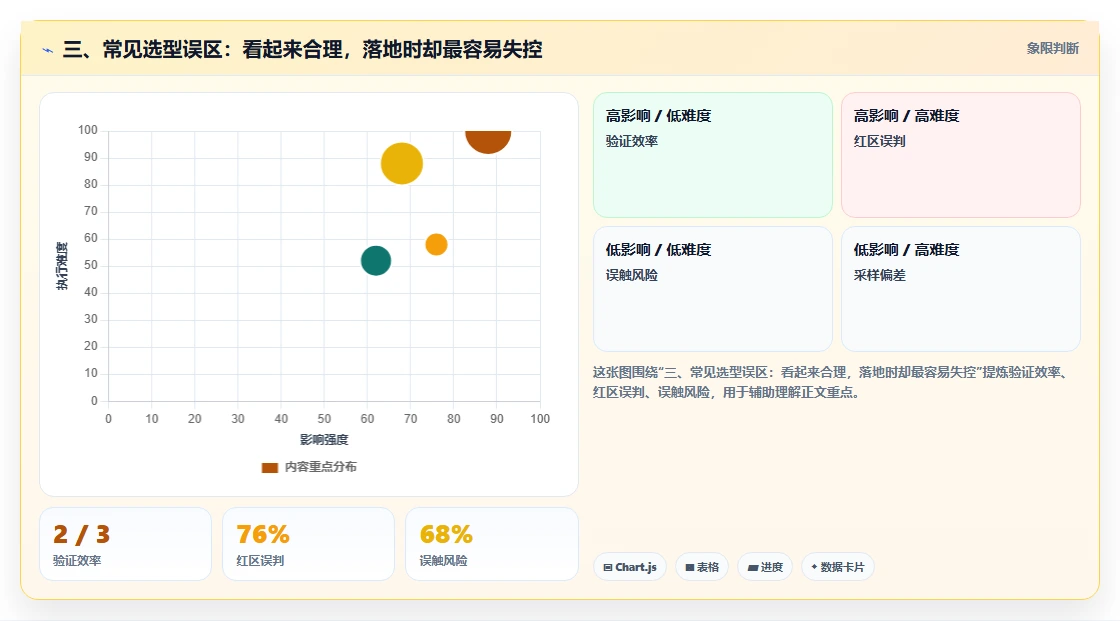The image size is (1120, 621).
Task: Click the icon inside the Chart.js chip
Action: (x=608, y=567)
